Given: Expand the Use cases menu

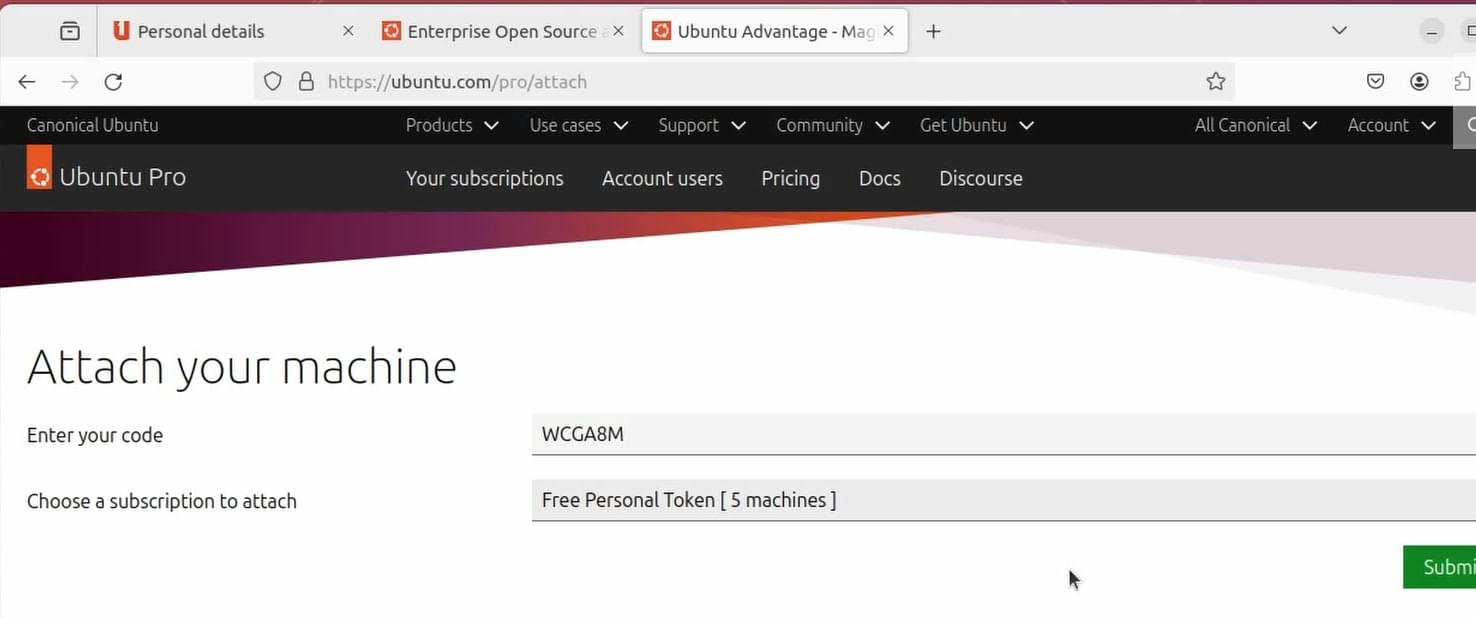Looking at the screenshot, I should [x=579, y=125].
